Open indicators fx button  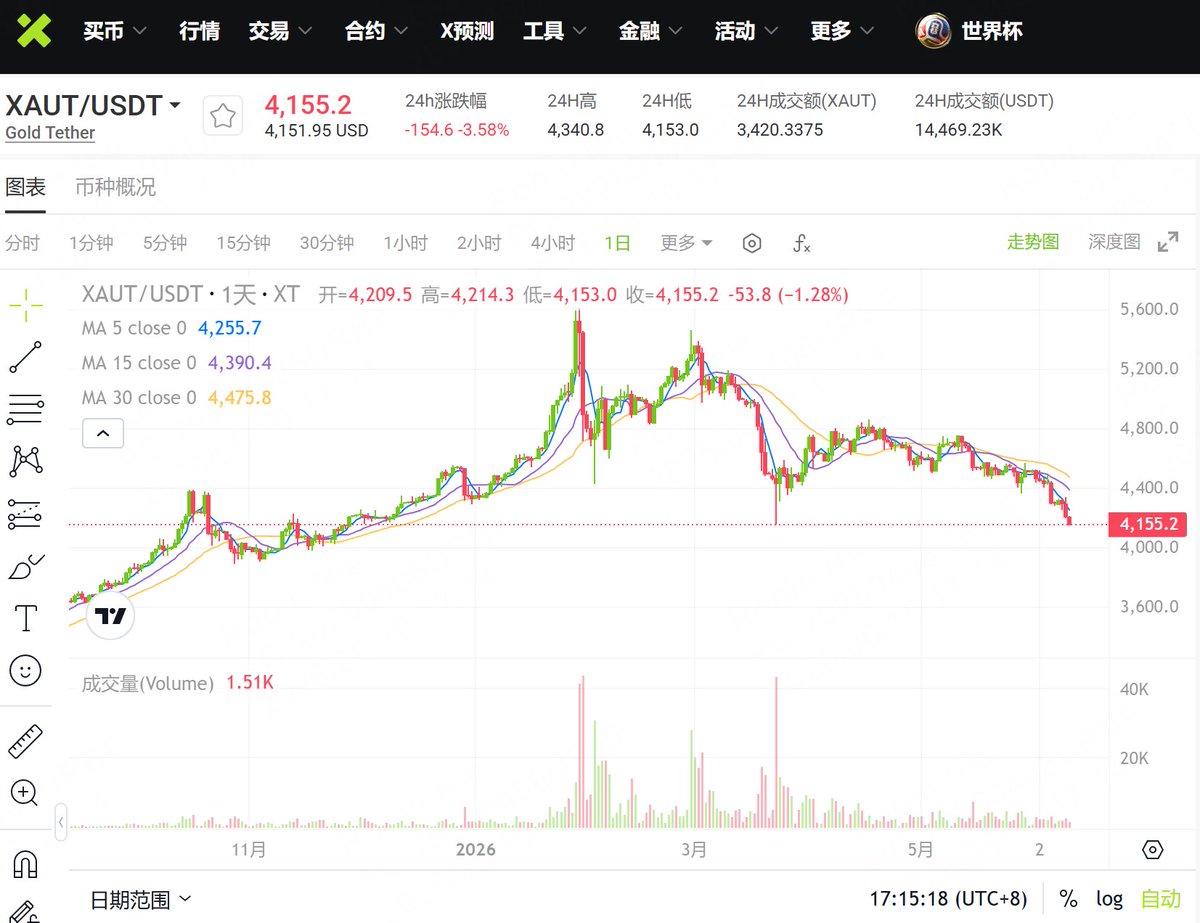tap(801, 243)
